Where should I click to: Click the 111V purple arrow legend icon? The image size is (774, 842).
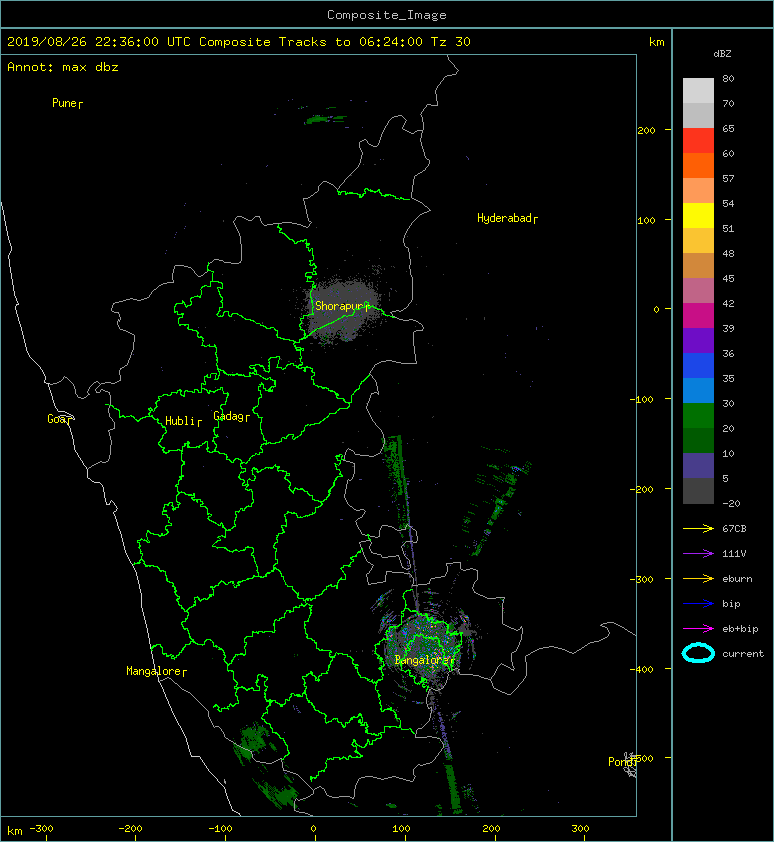[x=698, y=554]
